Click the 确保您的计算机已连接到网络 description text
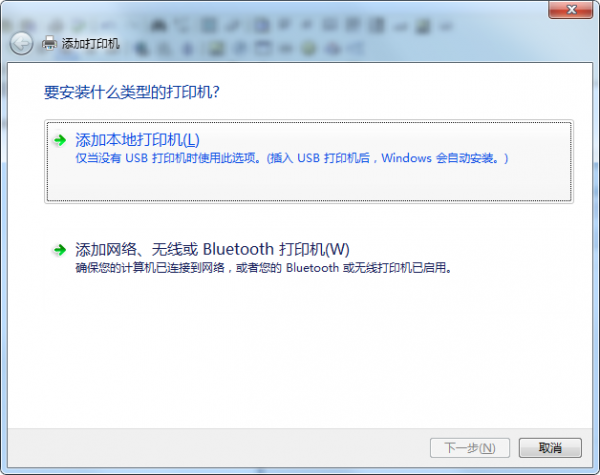Screen dimensions: 600x475 click(x=150, y=268)
